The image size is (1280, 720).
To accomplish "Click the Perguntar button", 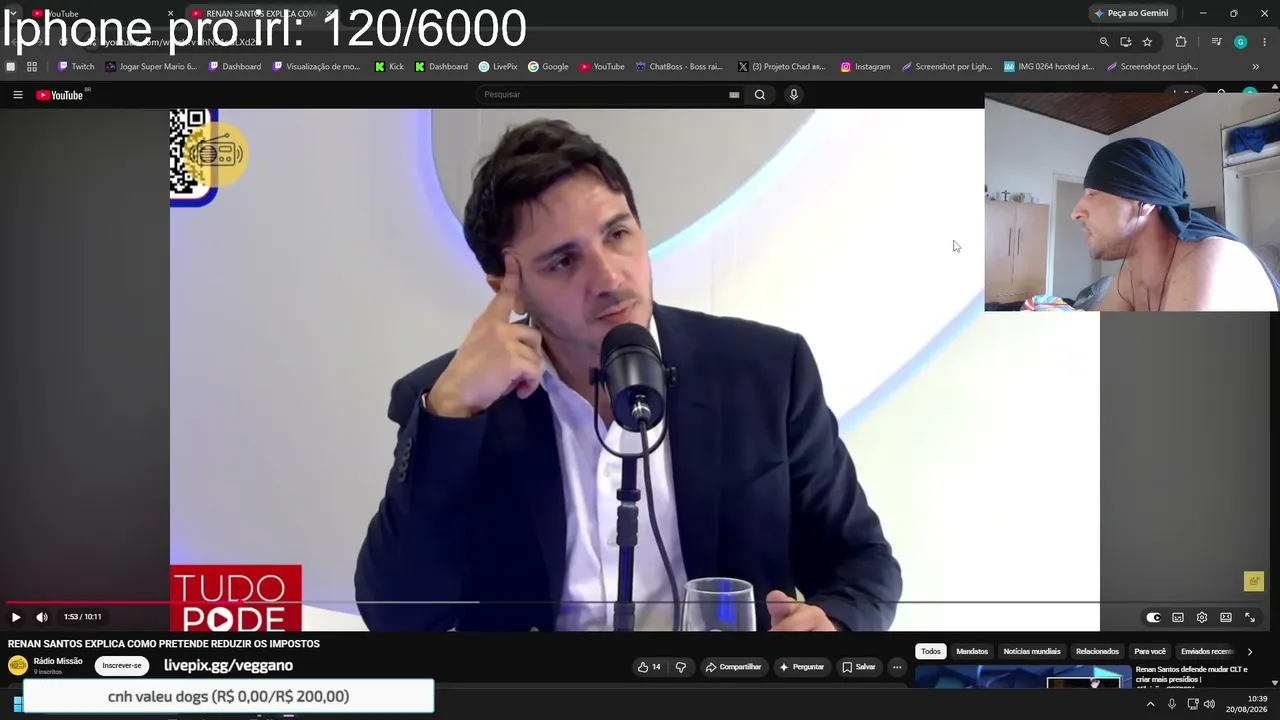I will coord(802,667).
